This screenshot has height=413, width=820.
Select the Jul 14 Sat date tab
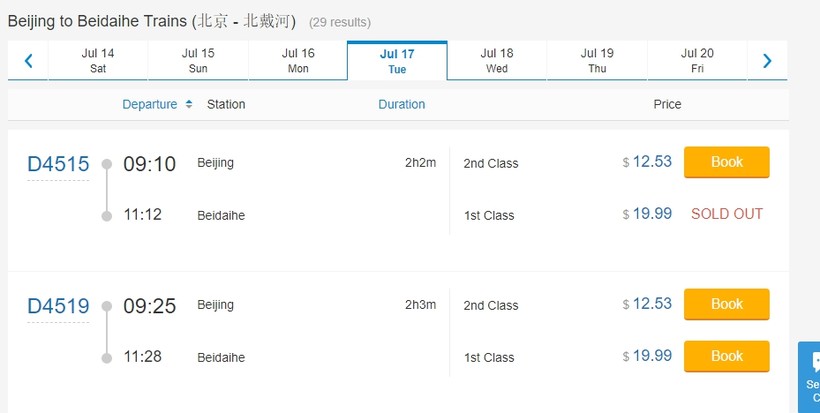[x=98, y=61]
